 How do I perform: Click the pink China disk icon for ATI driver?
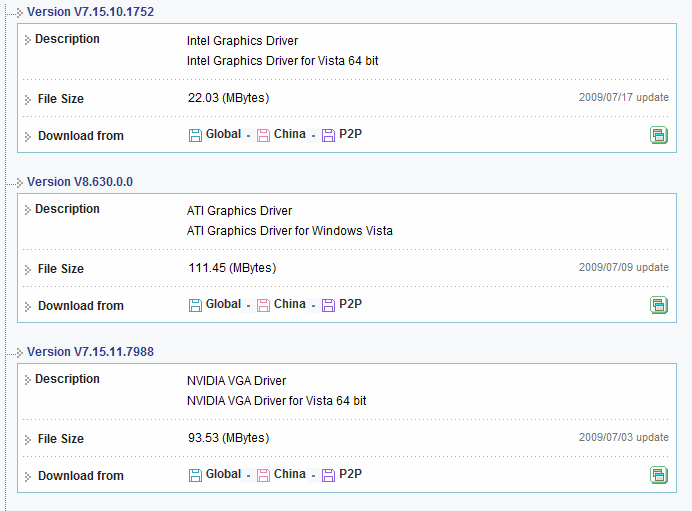click(x=263, y=305)
